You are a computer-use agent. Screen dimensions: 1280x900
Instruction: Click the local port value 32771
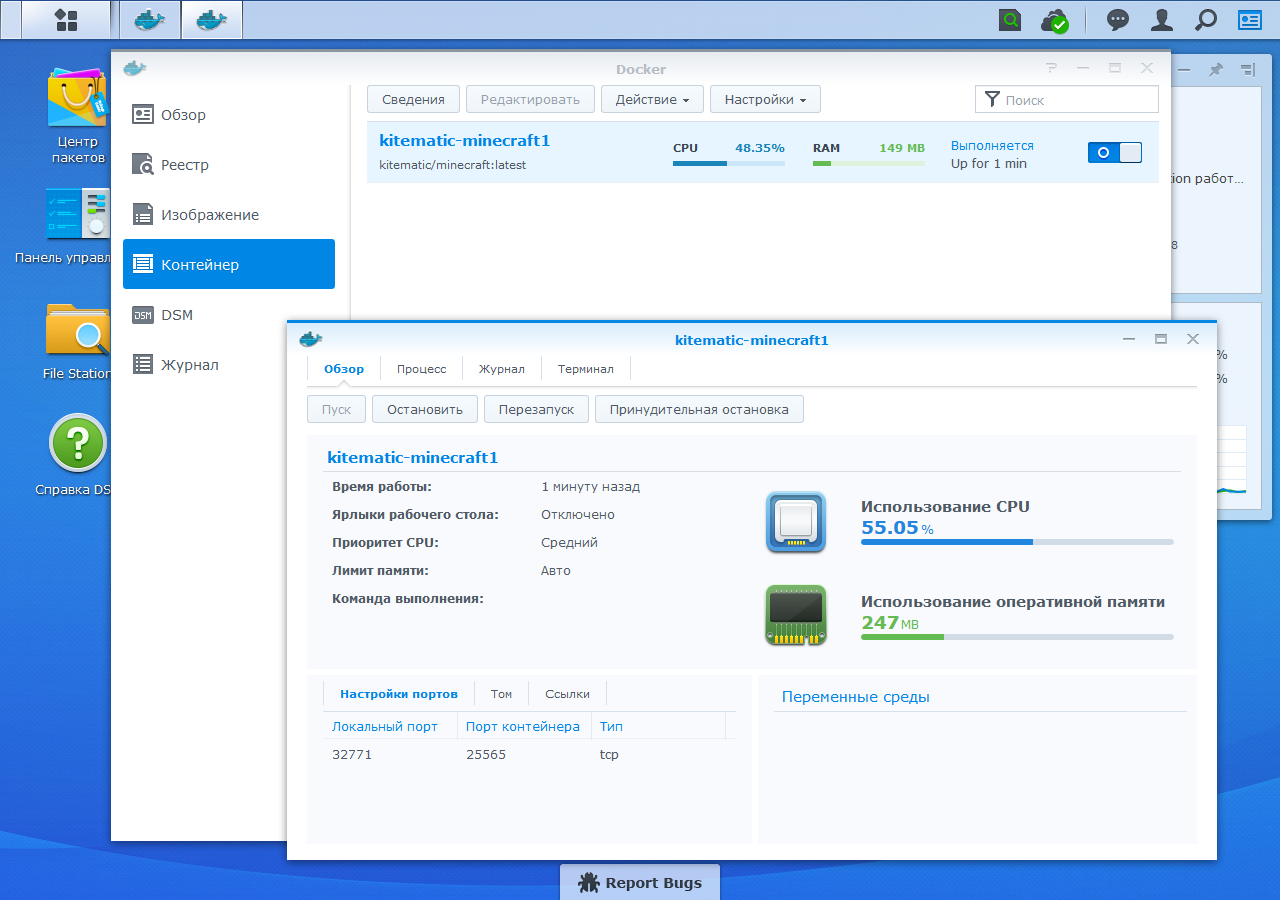[352, 754]
